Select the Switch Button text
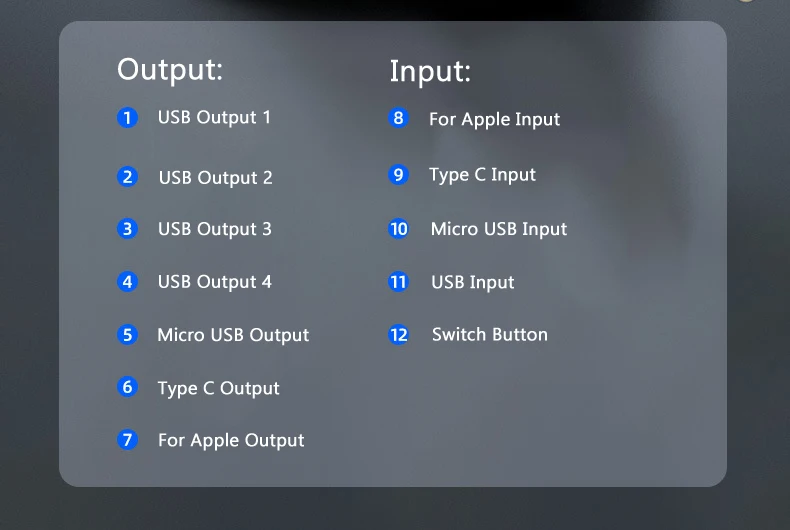 click(x=490, y=335)
